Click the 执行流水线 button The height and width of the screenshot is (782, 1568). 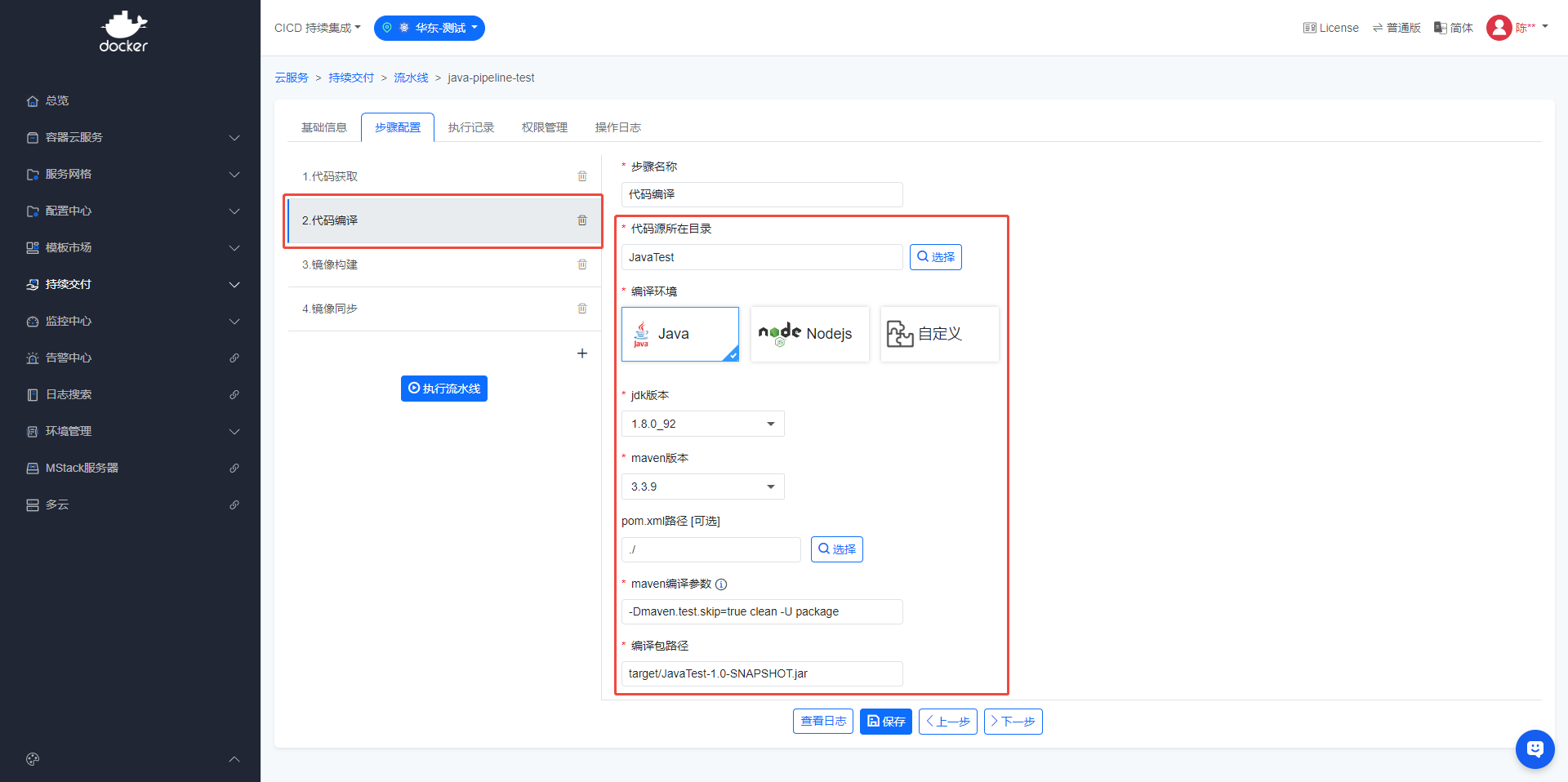444,389
